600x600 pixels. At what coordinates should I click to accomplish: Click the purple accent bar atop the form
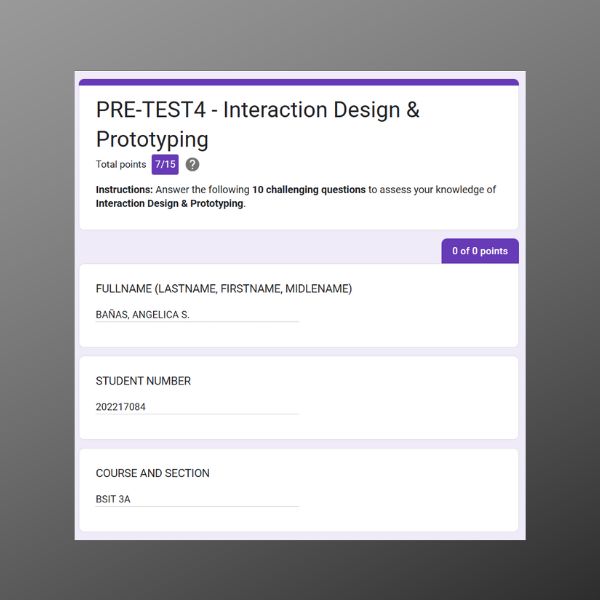[x=298, y=82]
